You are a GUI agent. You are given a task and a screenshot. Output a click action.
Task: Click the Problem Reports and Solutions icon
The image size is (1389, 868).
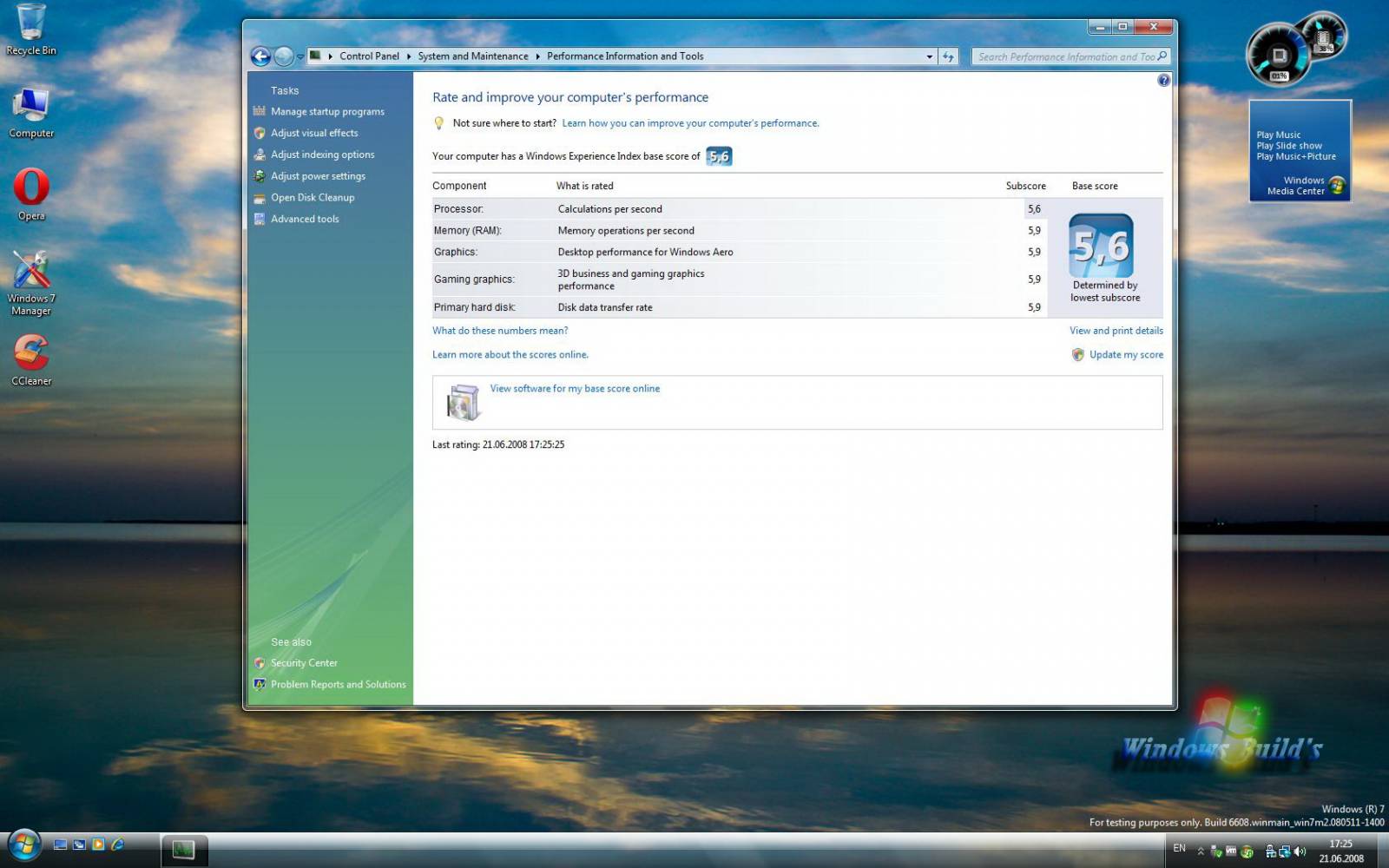click(259, 684)
